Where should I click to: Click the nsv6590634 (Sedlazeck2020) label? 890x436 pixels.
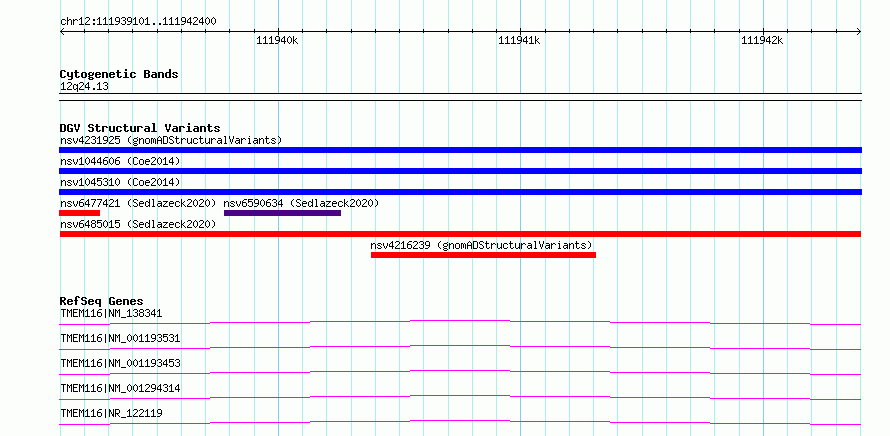[301, 203]
